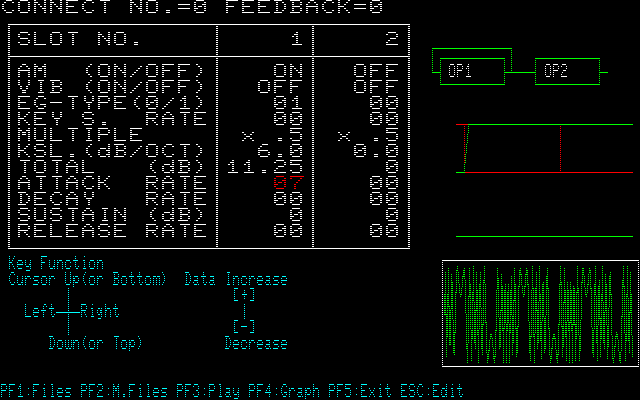
Task: Click TOTAL dB value 11.25
Action: pyautogui.click(x=264, y=167)
